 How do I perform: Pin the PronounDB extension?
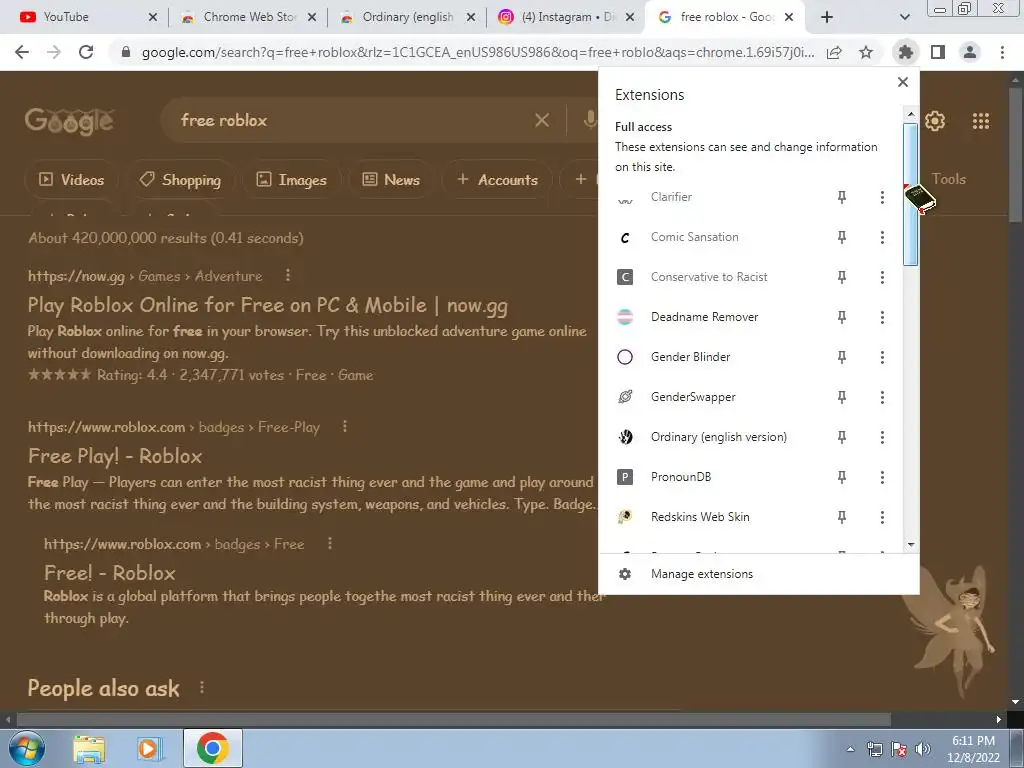(x=842, y=477)
